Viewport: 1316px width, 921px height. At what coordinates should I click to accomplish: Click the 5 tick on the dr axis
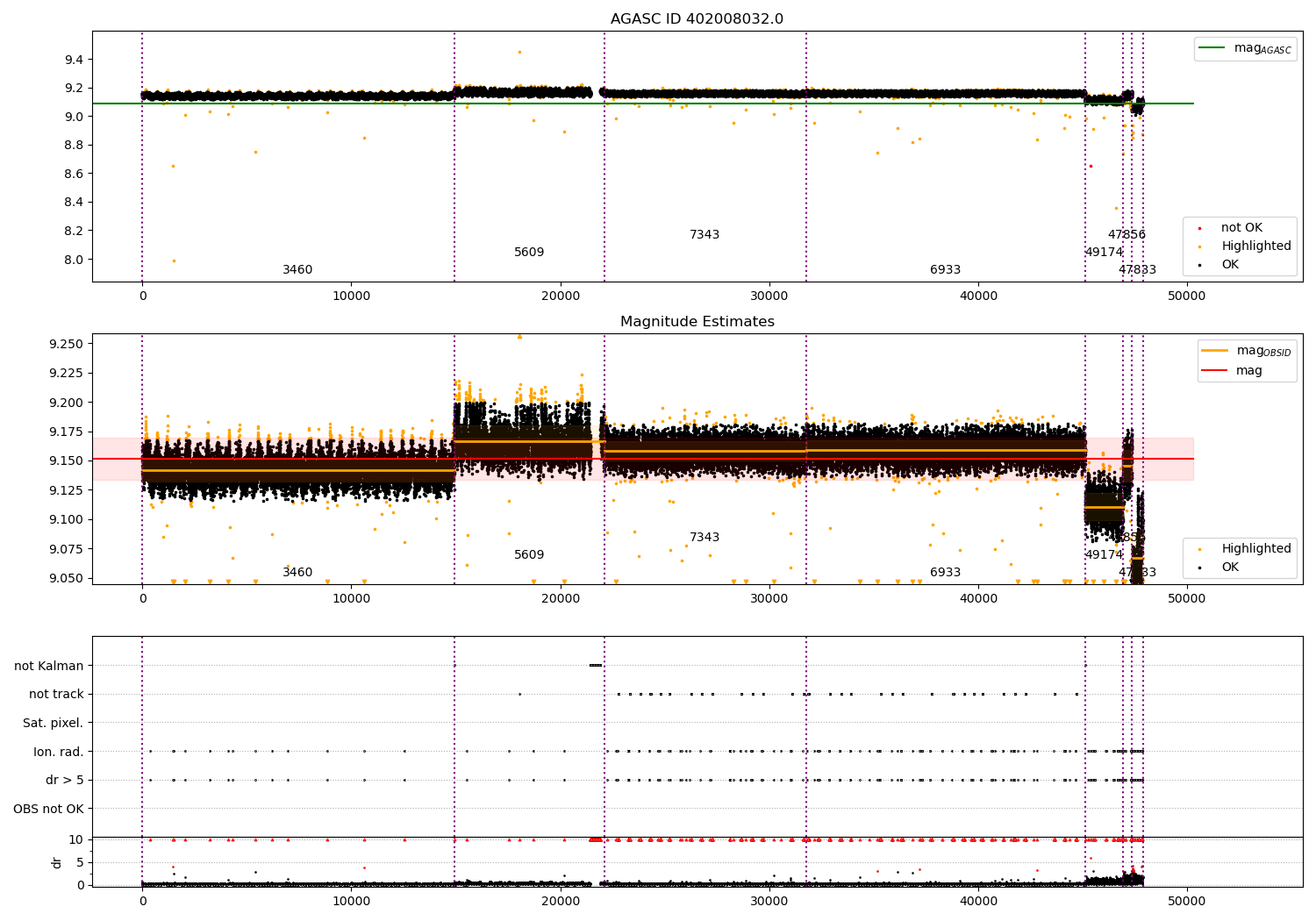tap(80, 862)
